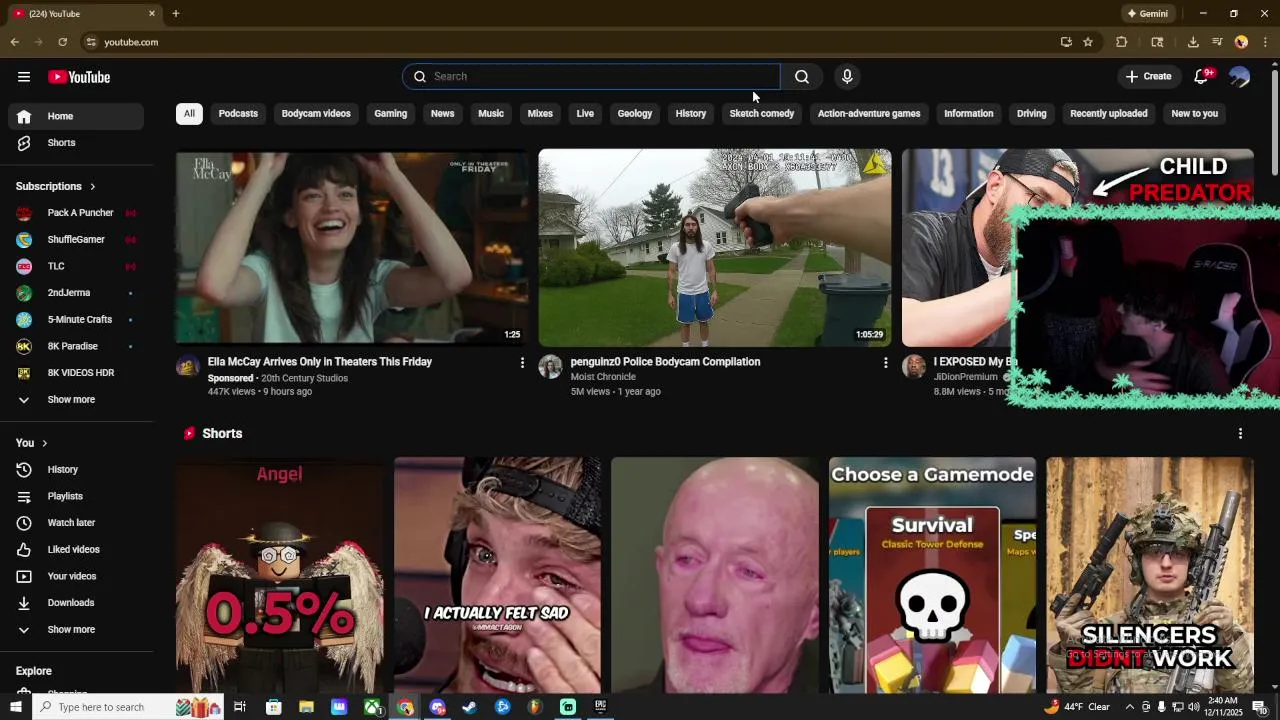The image size is (1280, 720).
Task: Open the Gemini button in Chrome
Action: [1147, 14]
